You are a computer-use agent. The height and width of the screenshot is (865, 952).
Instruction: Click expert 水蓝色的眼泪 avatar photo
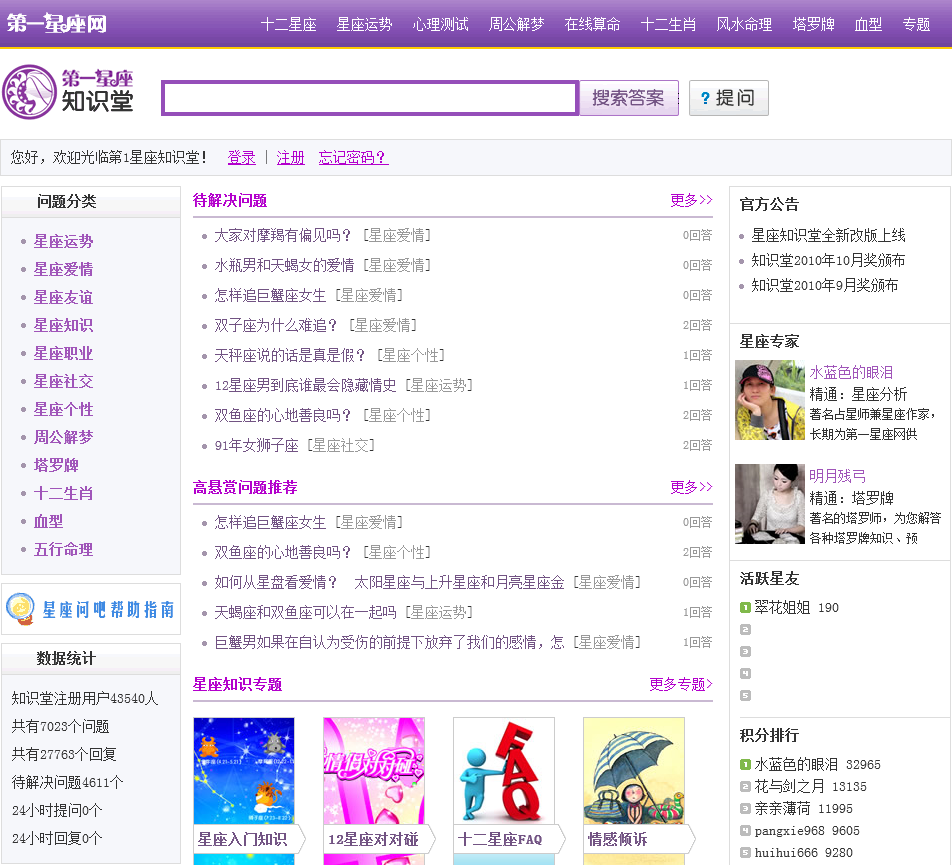pyautogui.click(x=770, y=400)
